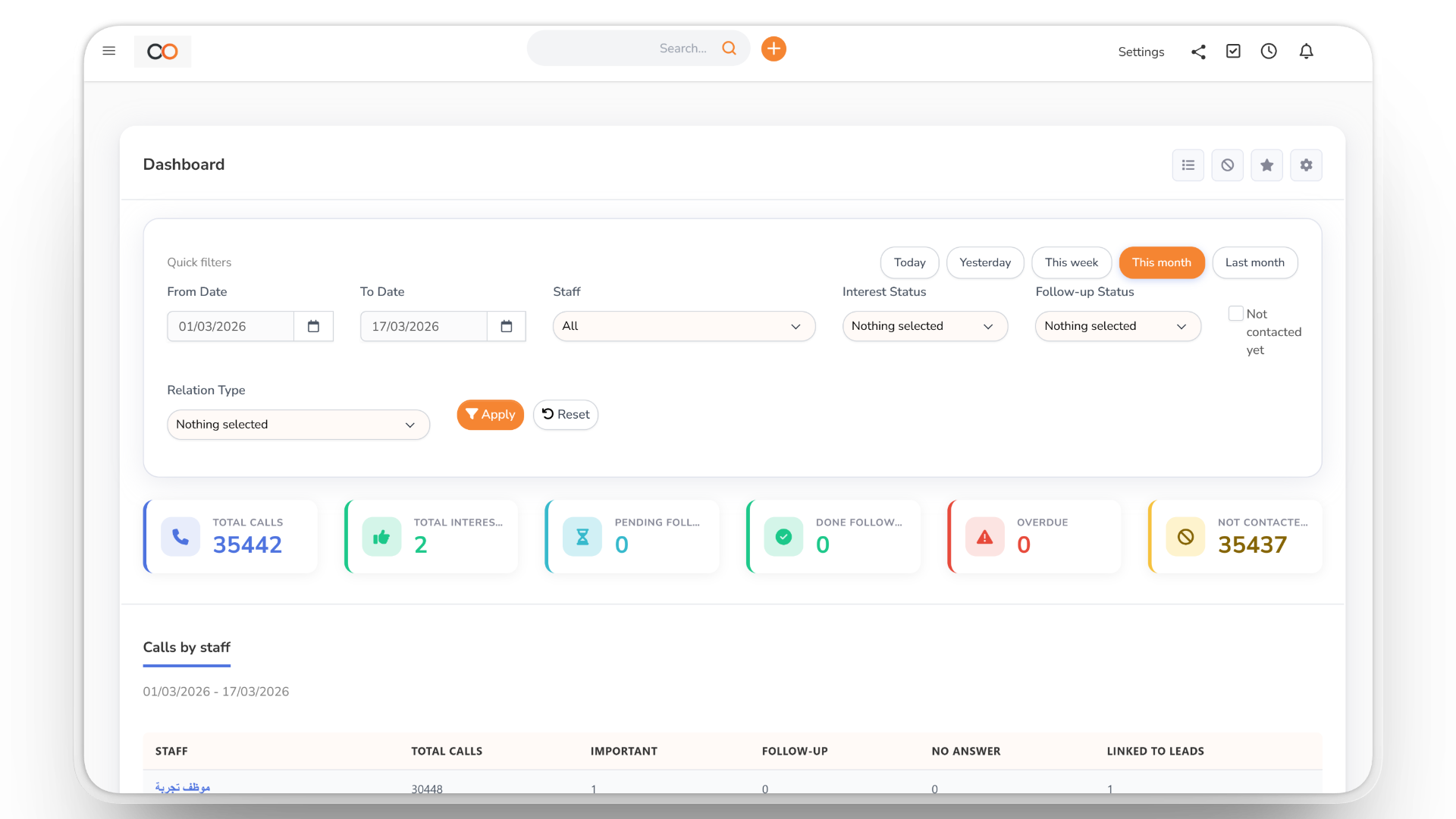Click the list view icon near dashboard filters
This screenshot has height=819, width=1456.
coord(1188,165)
